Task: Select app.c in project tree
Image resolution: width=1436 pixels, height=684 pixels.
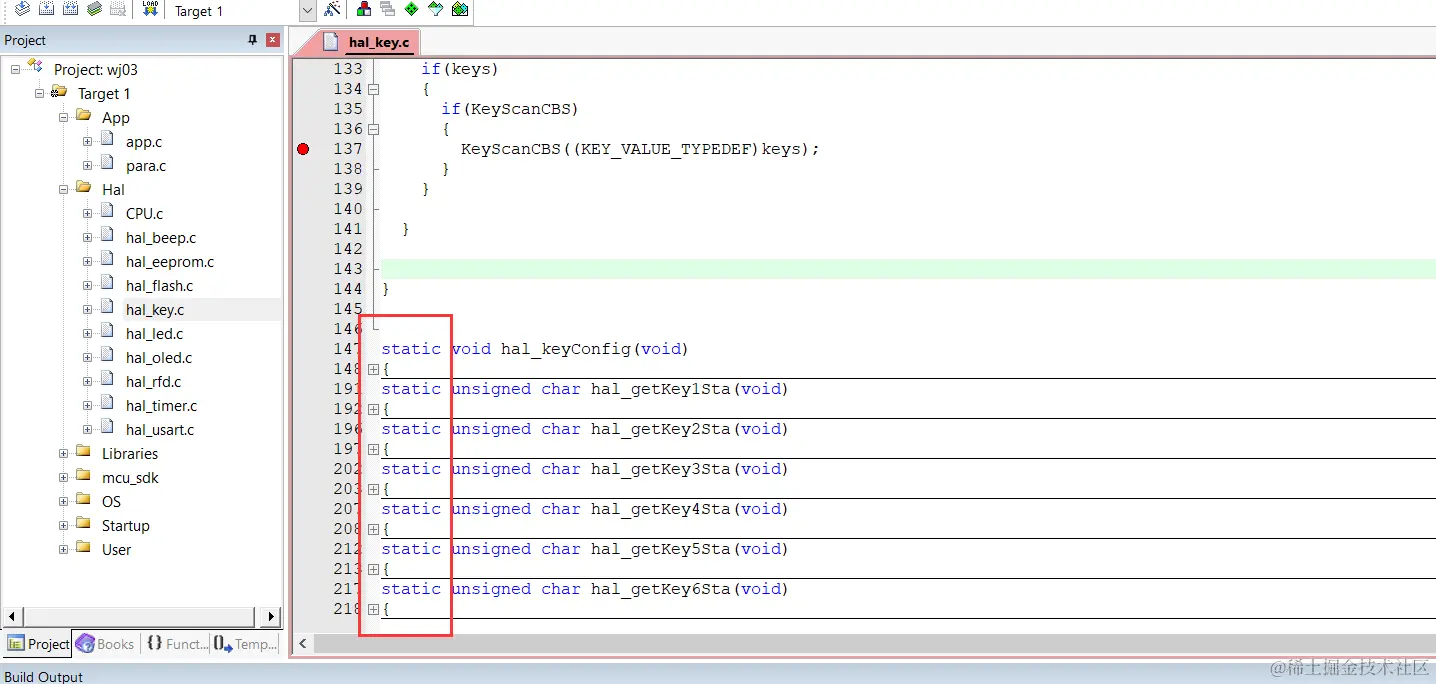Action: [x=144, y=142]
